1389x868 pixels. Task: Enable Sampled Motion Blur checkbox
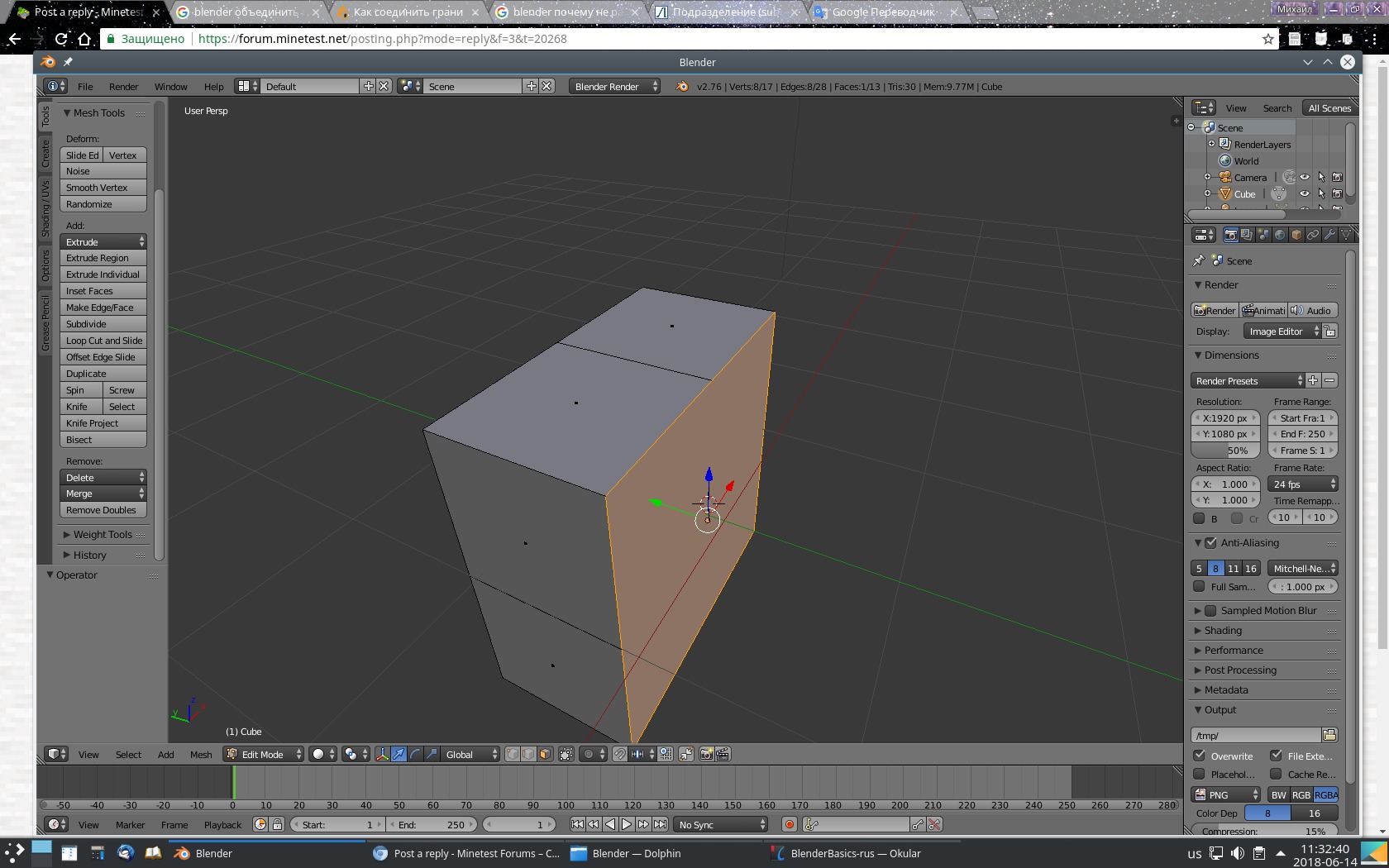[x=1211, y=611]
